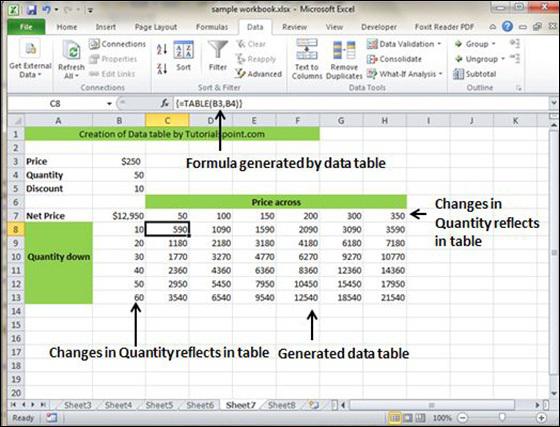This screenshot has height=427, width=560.
Task: Switch to the Formulas ribbon tab
Action: 212,27
